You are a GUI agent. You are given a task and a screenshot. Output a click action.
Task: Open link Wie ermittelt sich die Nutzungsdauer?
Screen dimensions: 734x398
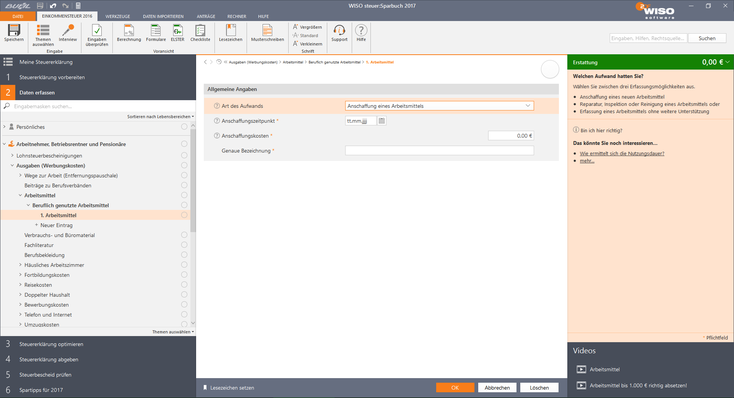click(622, 154)
